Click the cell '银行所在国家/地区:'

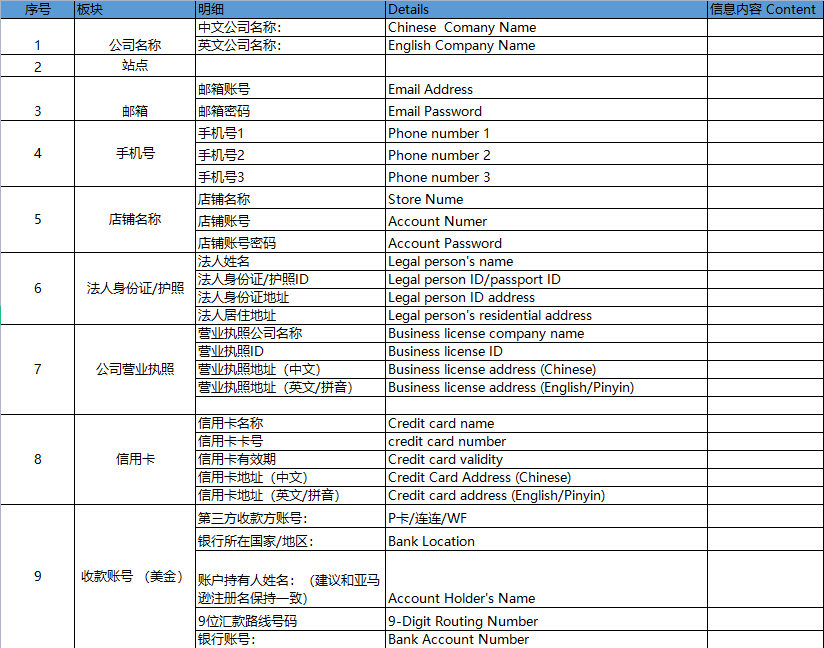(291, 540)
